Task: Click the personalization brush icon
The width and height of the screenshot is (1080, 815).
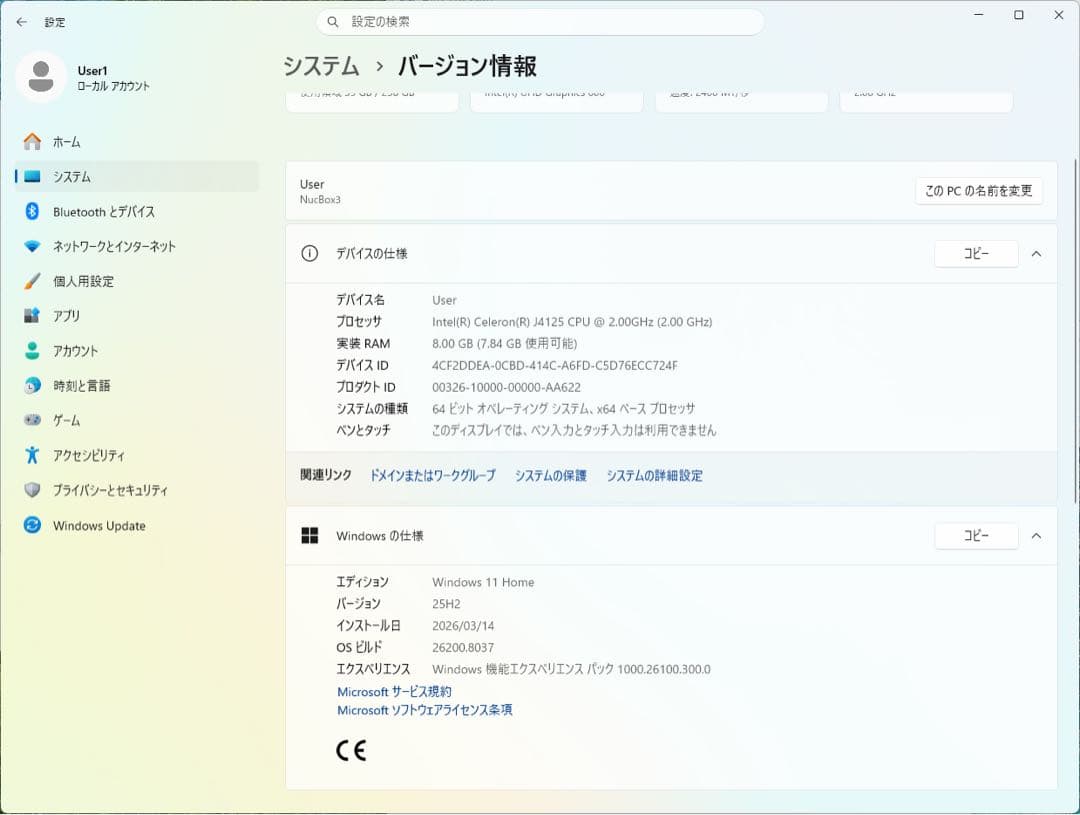Action: (x=32, y=281)
